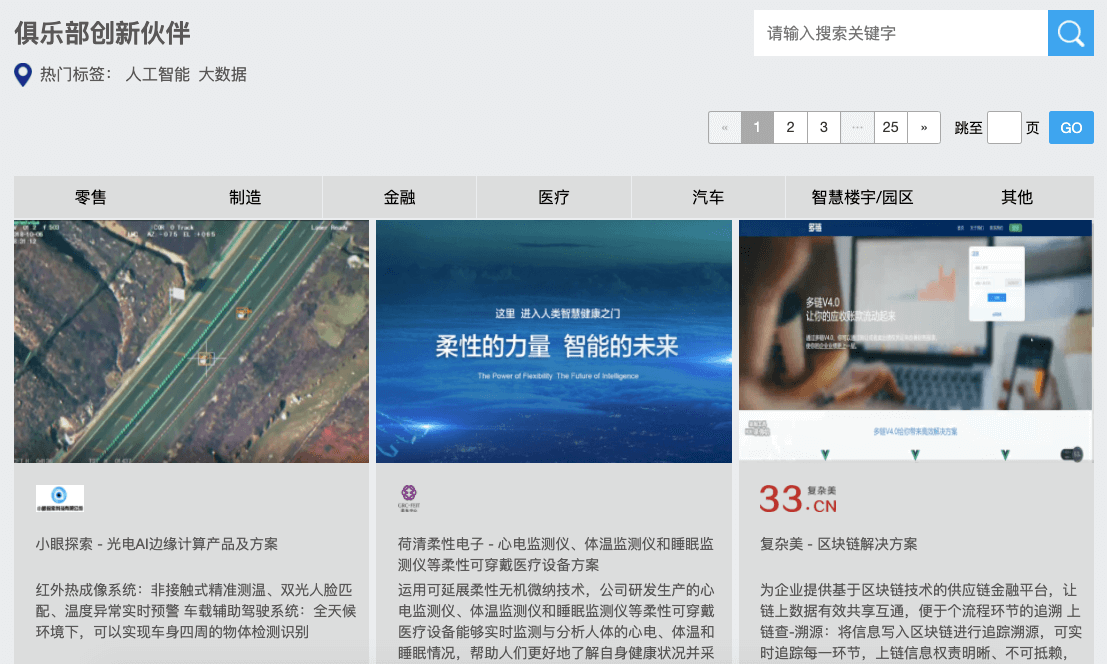The height and width of the screenshot is (664, 1107).
Task: Click the blue location pin icon
Action: [23, 75]
